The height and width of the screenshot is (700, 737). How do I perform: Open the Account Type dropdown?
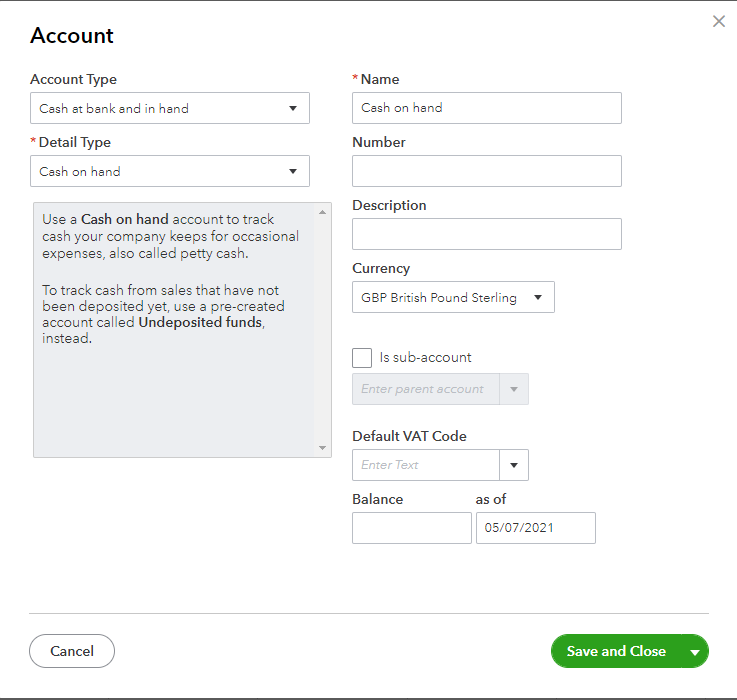pyautogui.click(x=170, y=108)
